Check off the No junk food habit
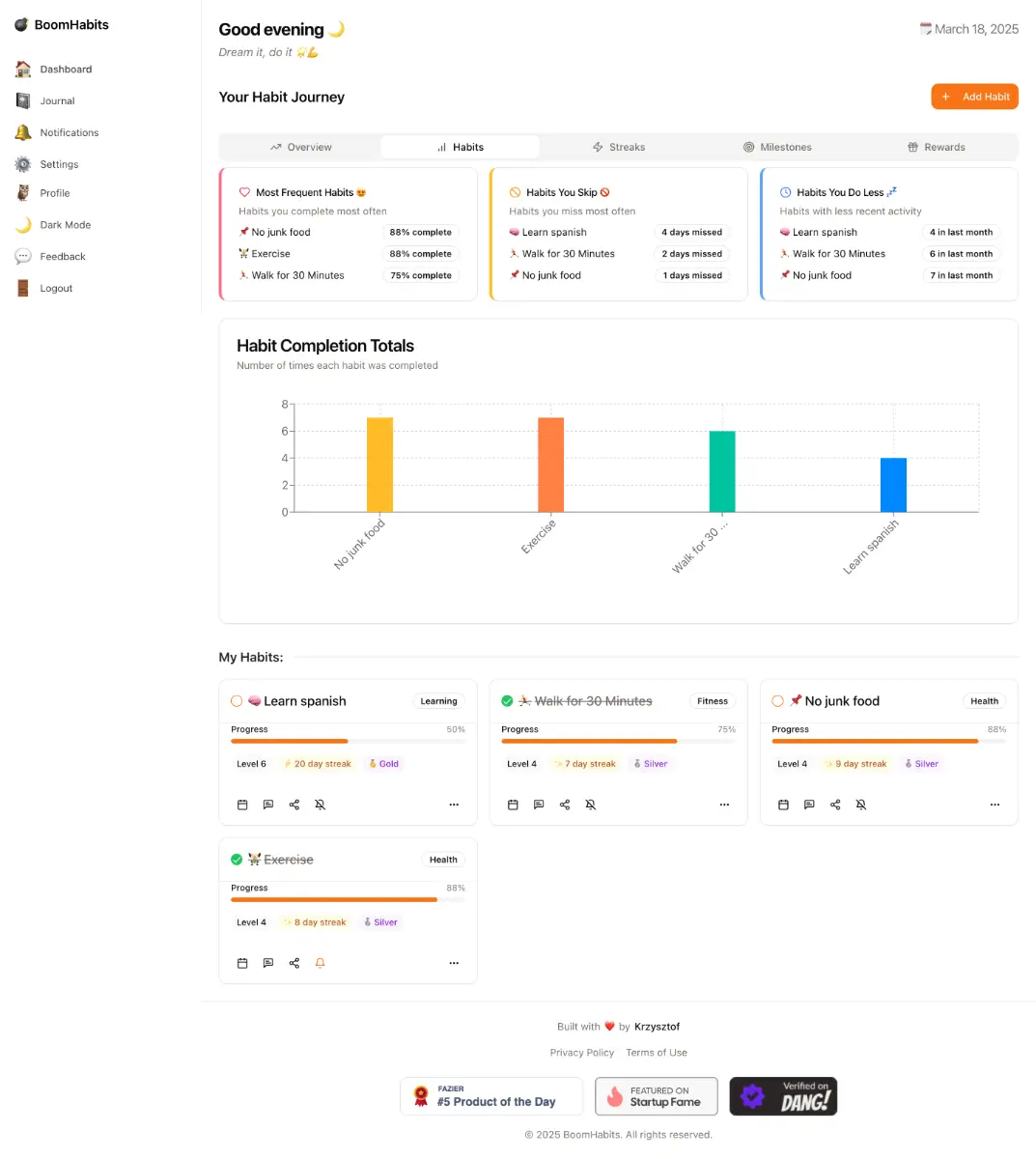1036x1159 pixels. click(777, 701)
